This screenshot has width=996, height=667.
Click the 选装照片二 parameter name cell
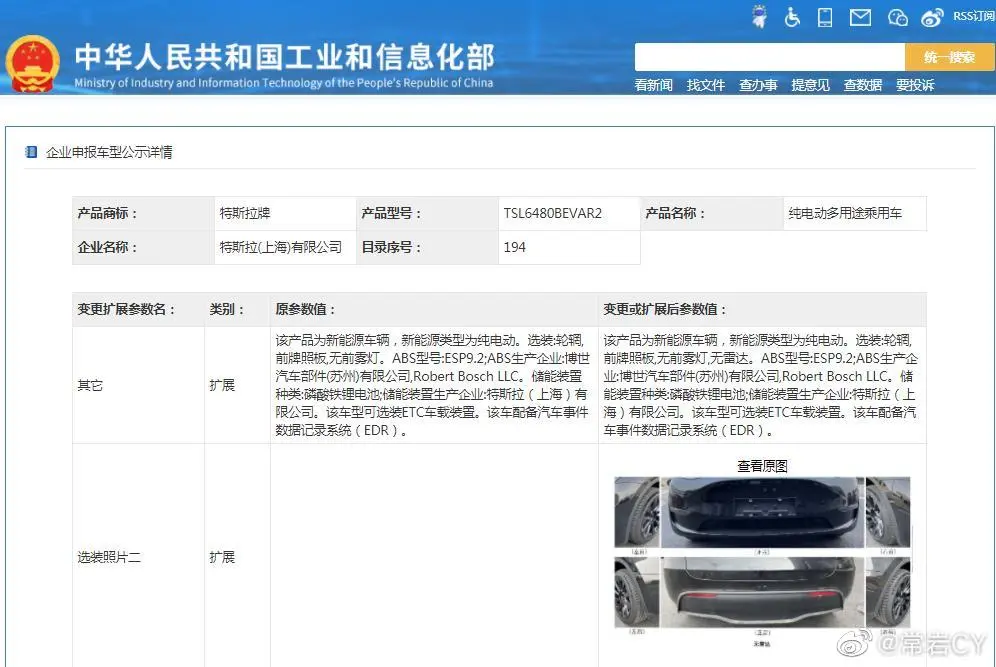tap(138, 557)
